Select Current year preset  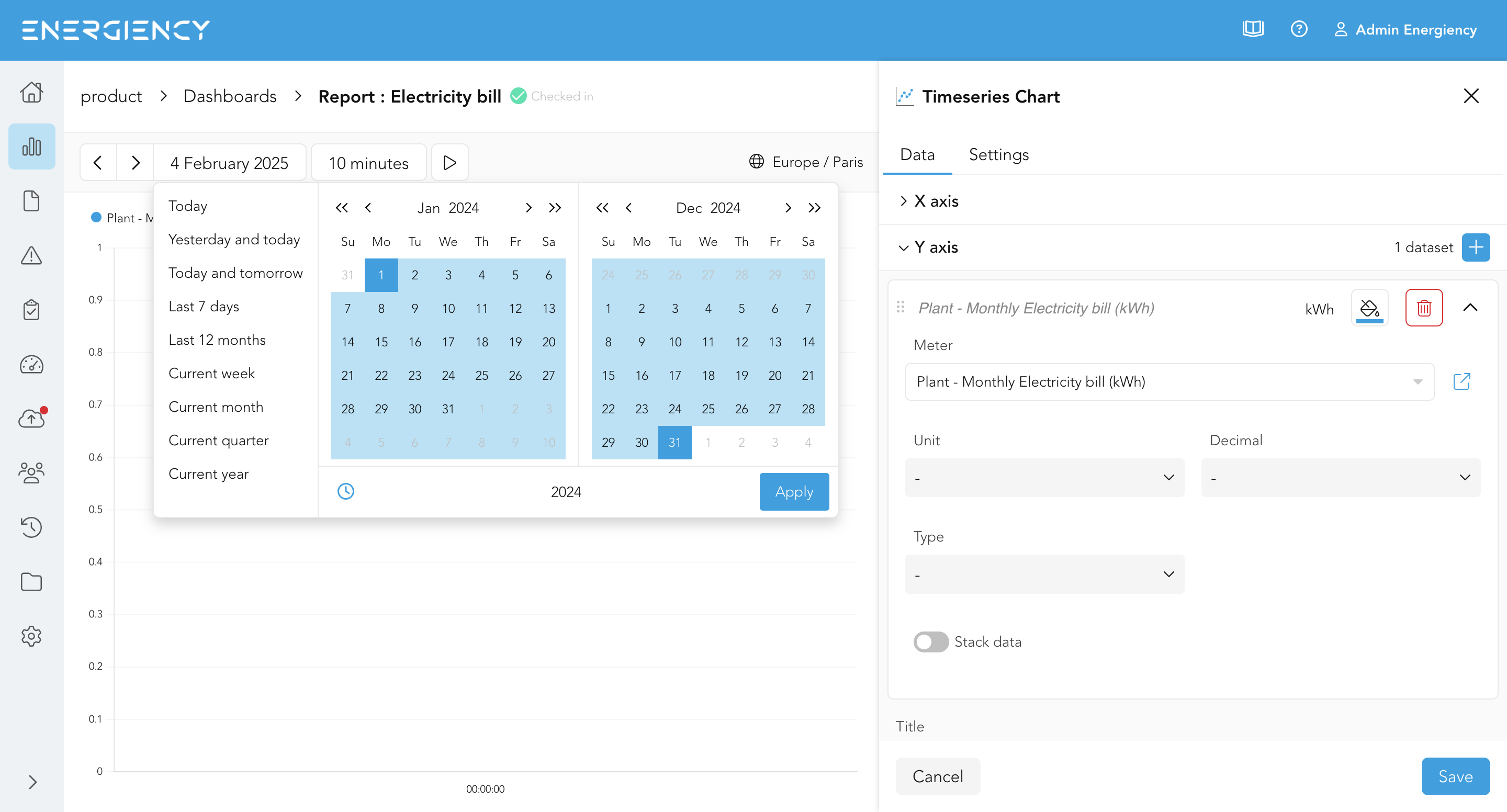coord(208,474)
